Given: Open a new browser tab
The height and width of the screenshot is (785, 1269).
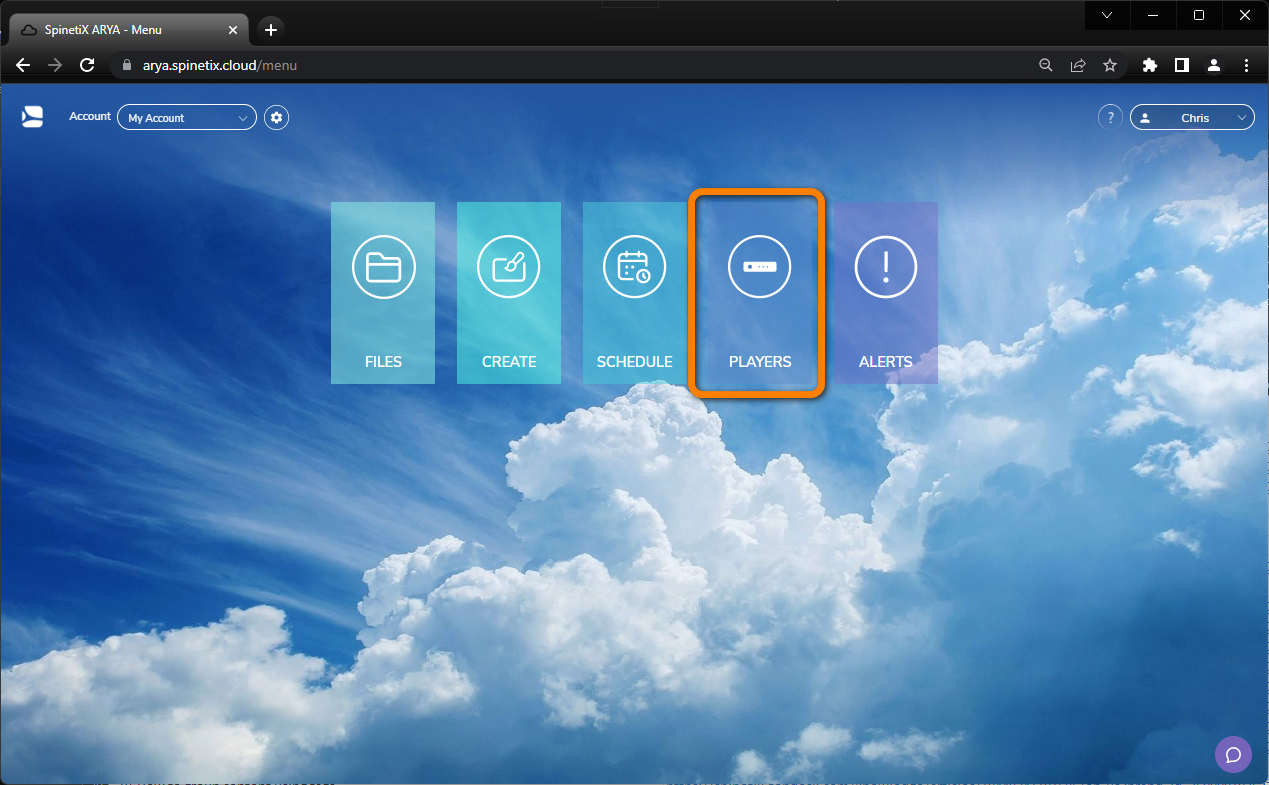Looking at the screenshot, I should (270, 30).
